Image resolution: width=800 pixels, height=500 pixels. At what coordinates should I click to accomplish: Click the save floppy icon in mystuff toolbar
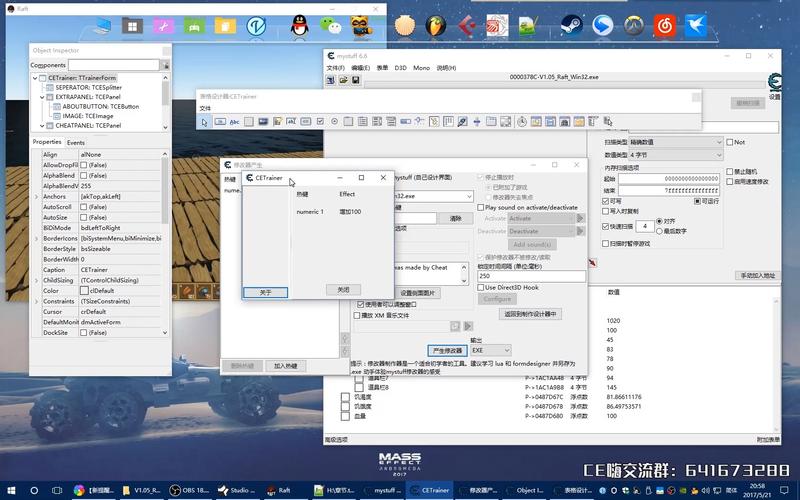click(x=356, y=80)
